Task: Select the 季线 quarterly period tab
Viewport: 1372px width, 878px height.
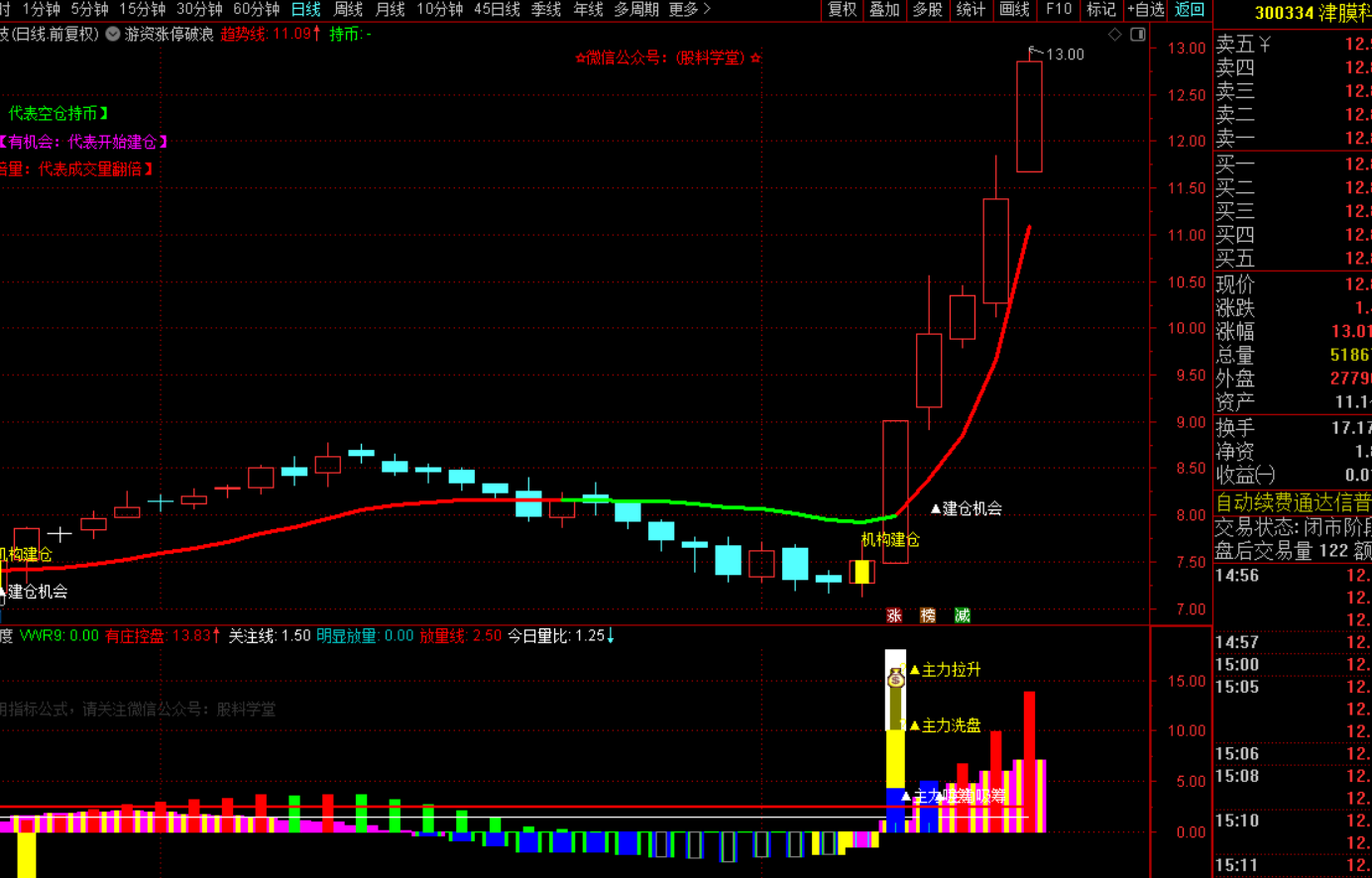Action: pos(546,9)
